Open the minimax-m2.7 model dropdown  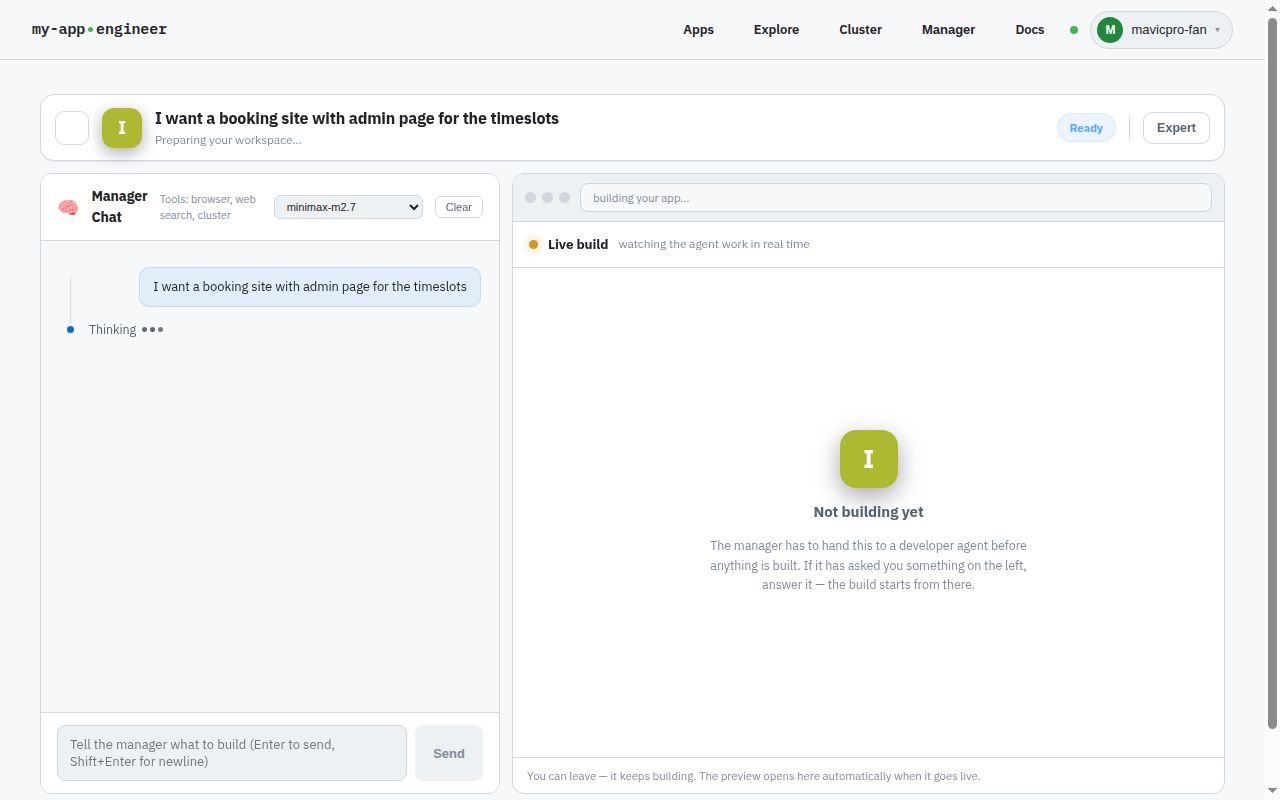click(x=348, y=207)
